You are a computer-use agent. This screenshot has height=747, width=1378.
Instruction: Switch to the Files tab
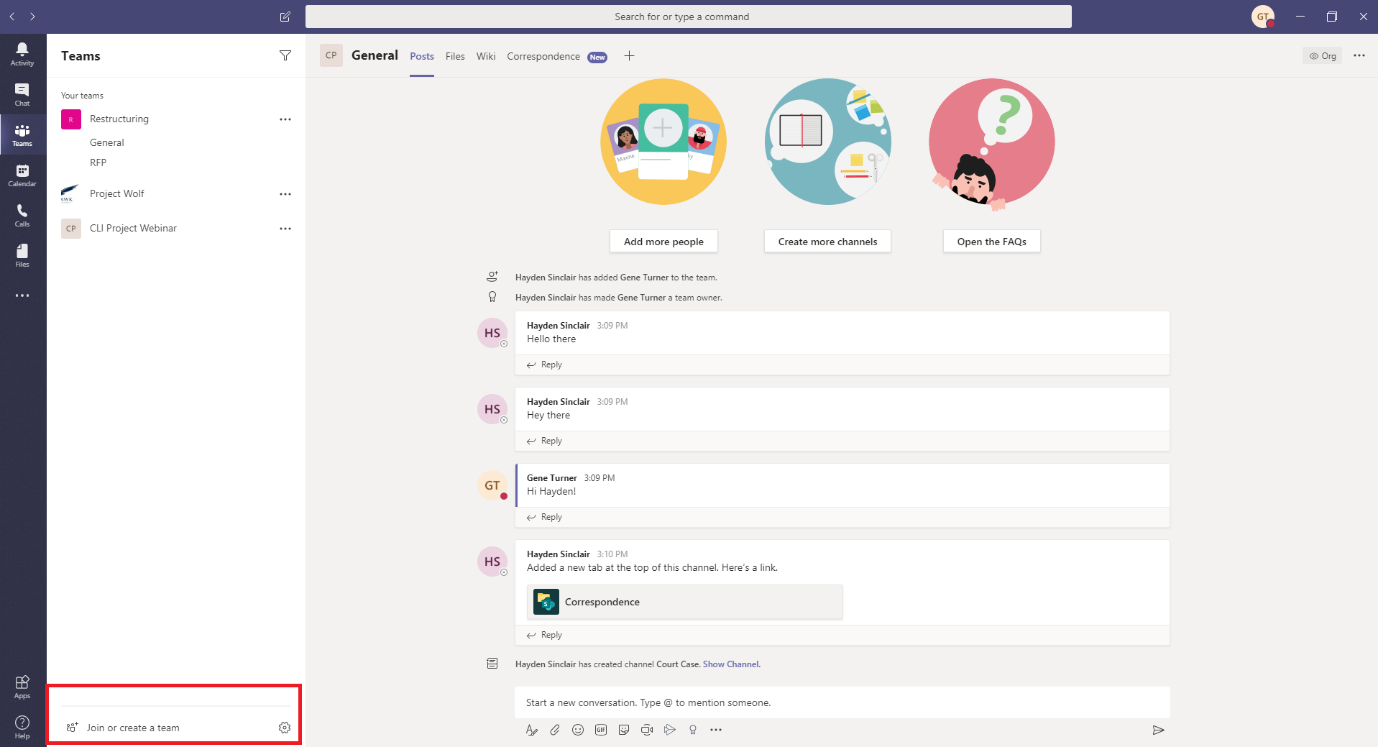(x=455, y=57)
